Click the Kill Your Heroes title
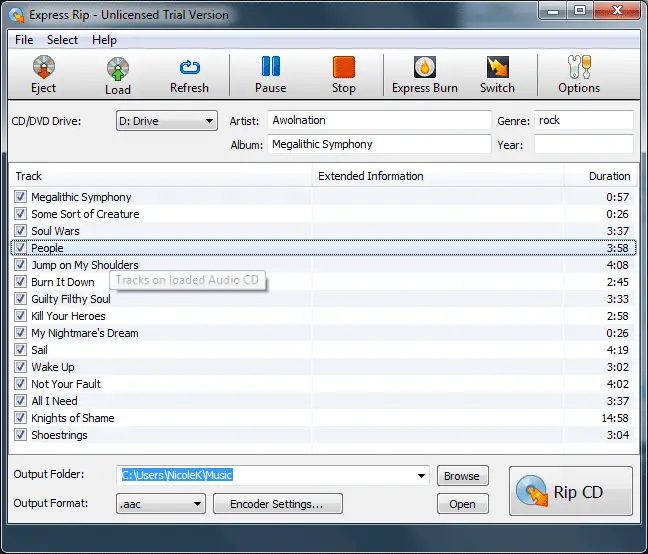The width and height of the screenshot is (648, 554). pos(69,316)
